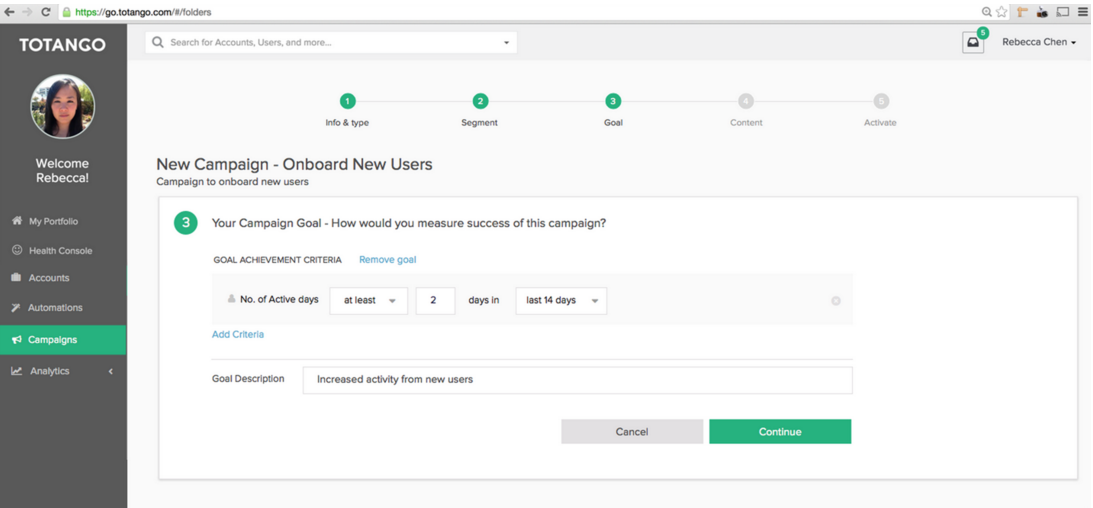Remove criteria with the circled X icon
This screenshot has height=508, width=1093.
coord(836,301)
